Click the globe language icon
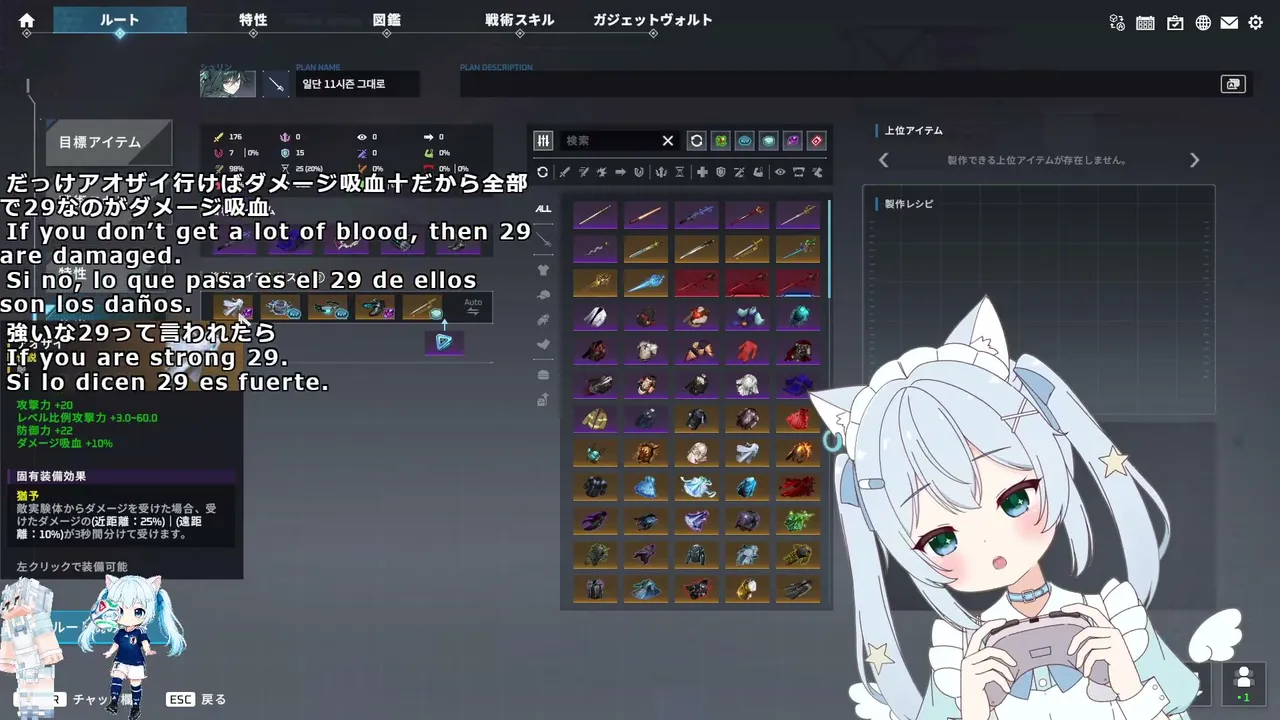1280x720 pixels. (x=1203, y=22)
